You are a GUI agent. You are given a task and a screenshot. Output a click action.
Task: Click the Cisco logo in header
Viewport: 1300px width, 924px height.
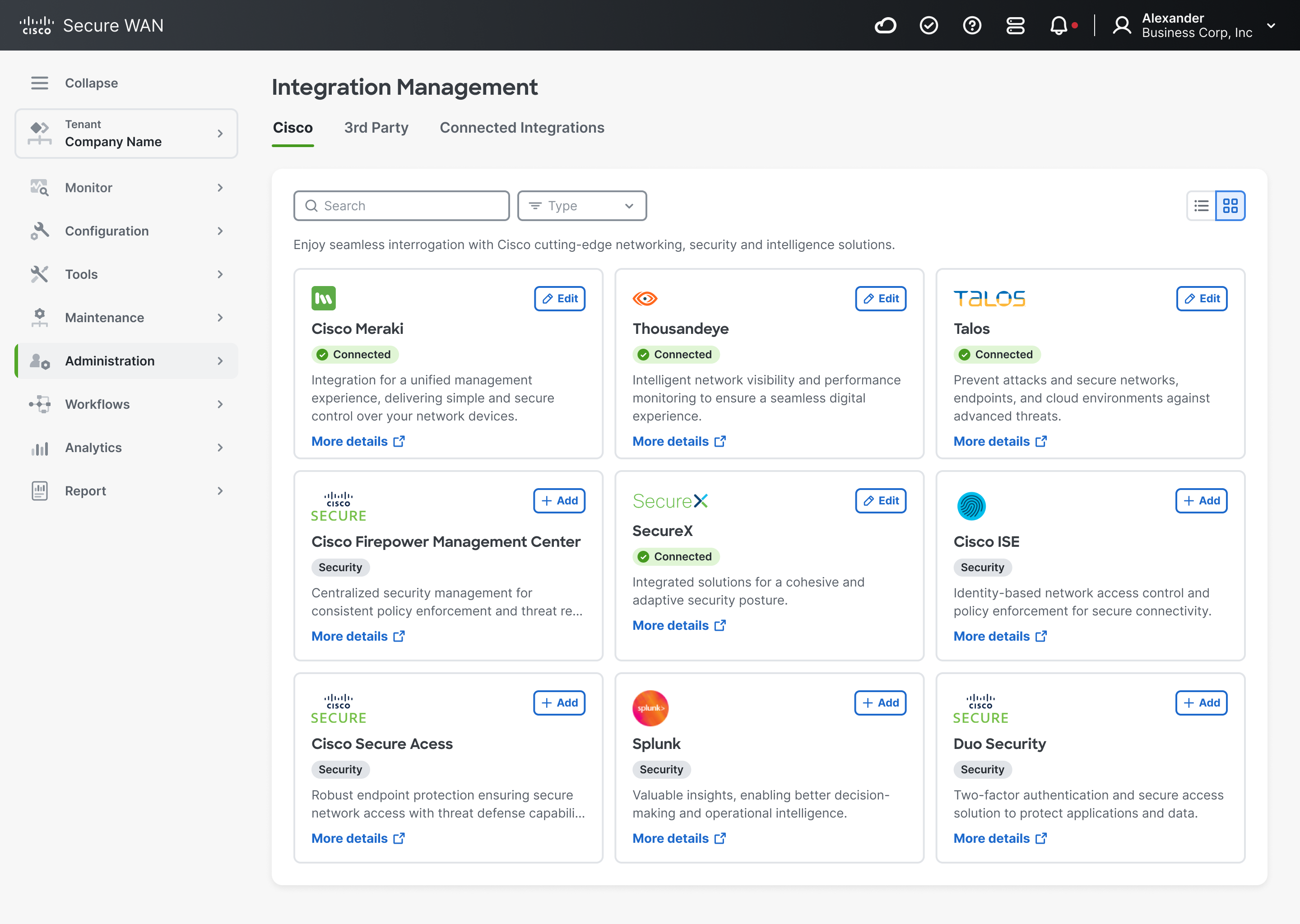point(37,26)
